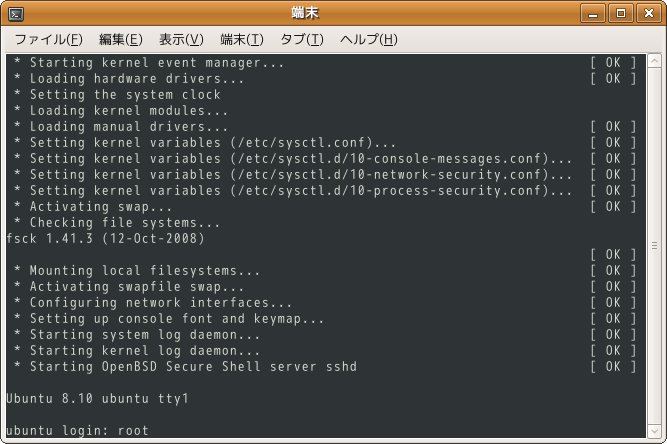Screen dimensions: 667x444
Task: Open the タブ(T) menu
Action: (302, 39)
